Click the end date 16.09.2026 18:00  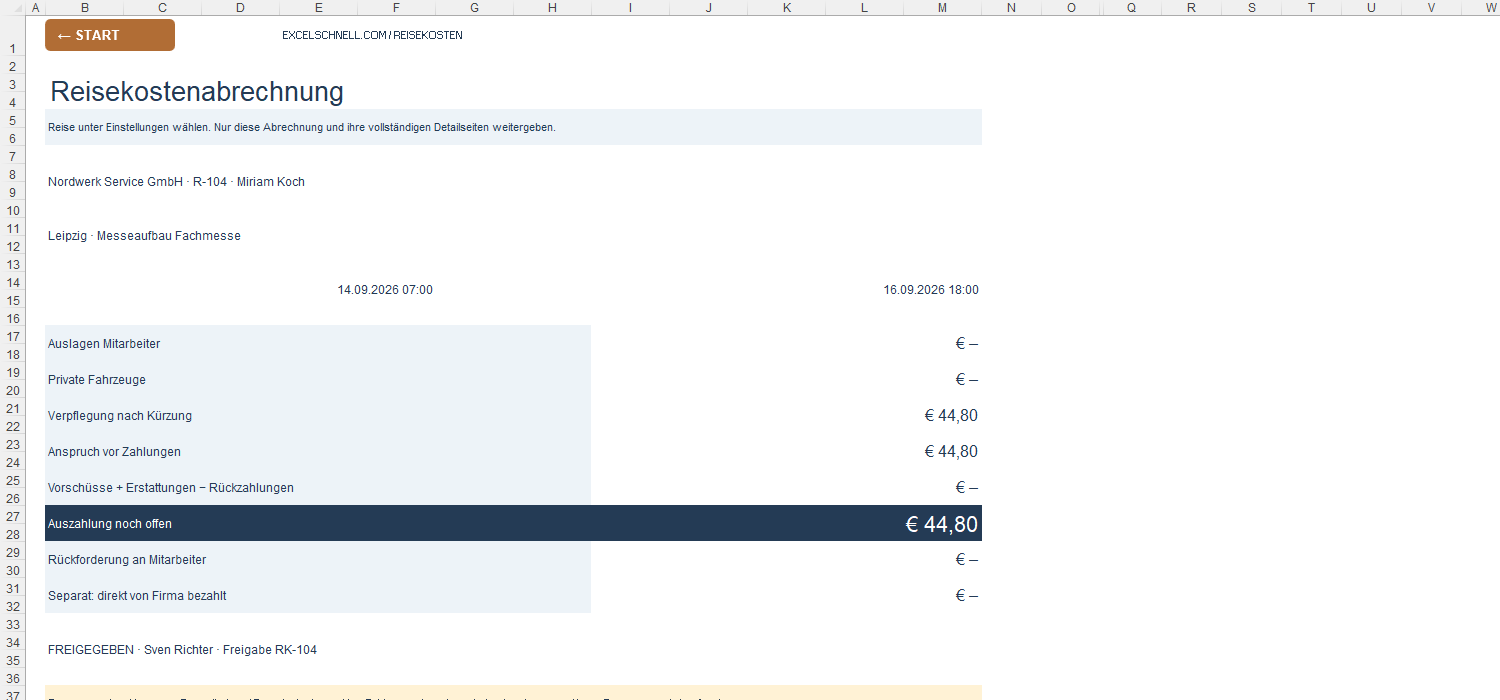point(931,290)
